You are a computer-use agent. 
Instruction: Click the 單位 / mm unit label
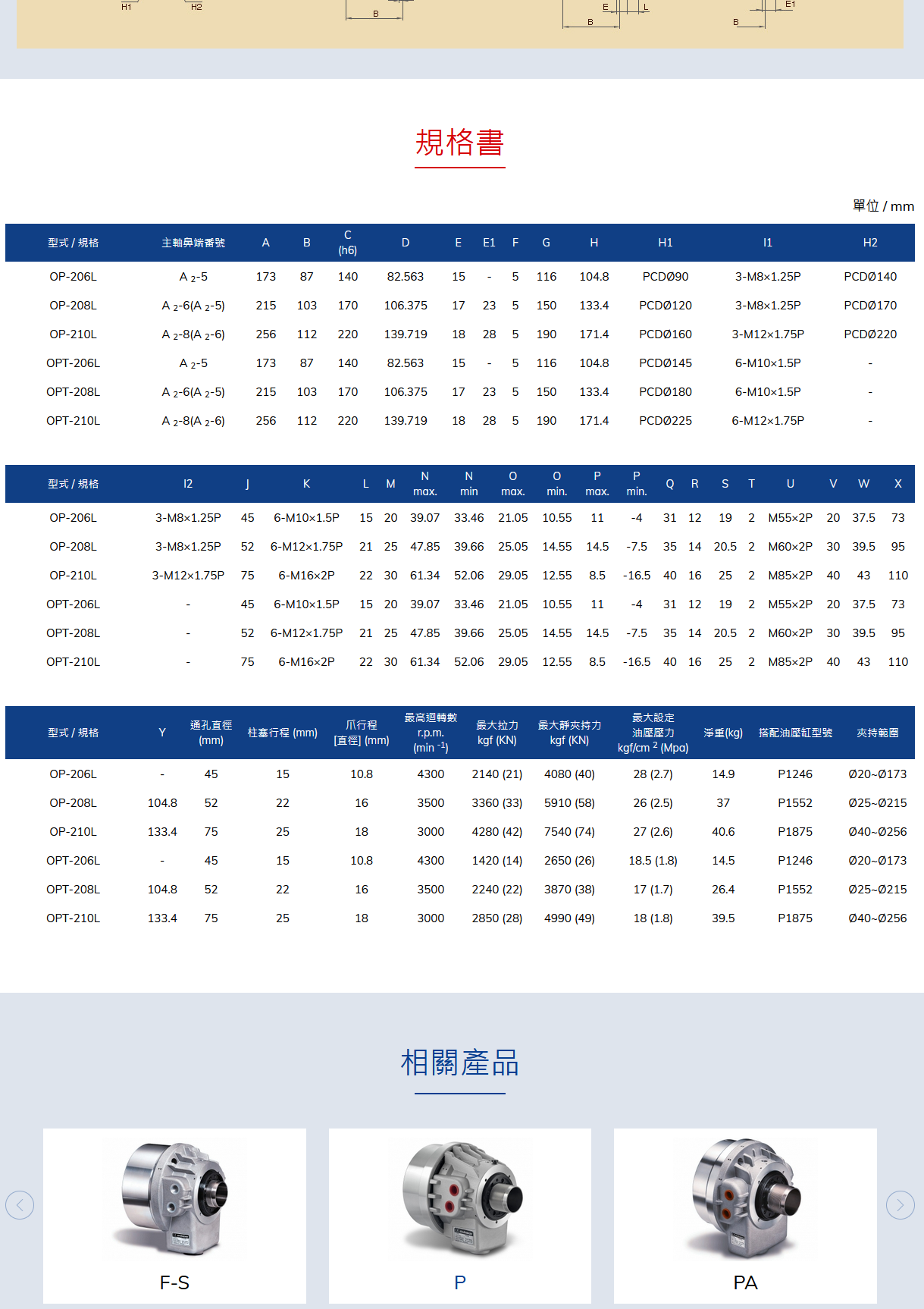coord(883,206)
